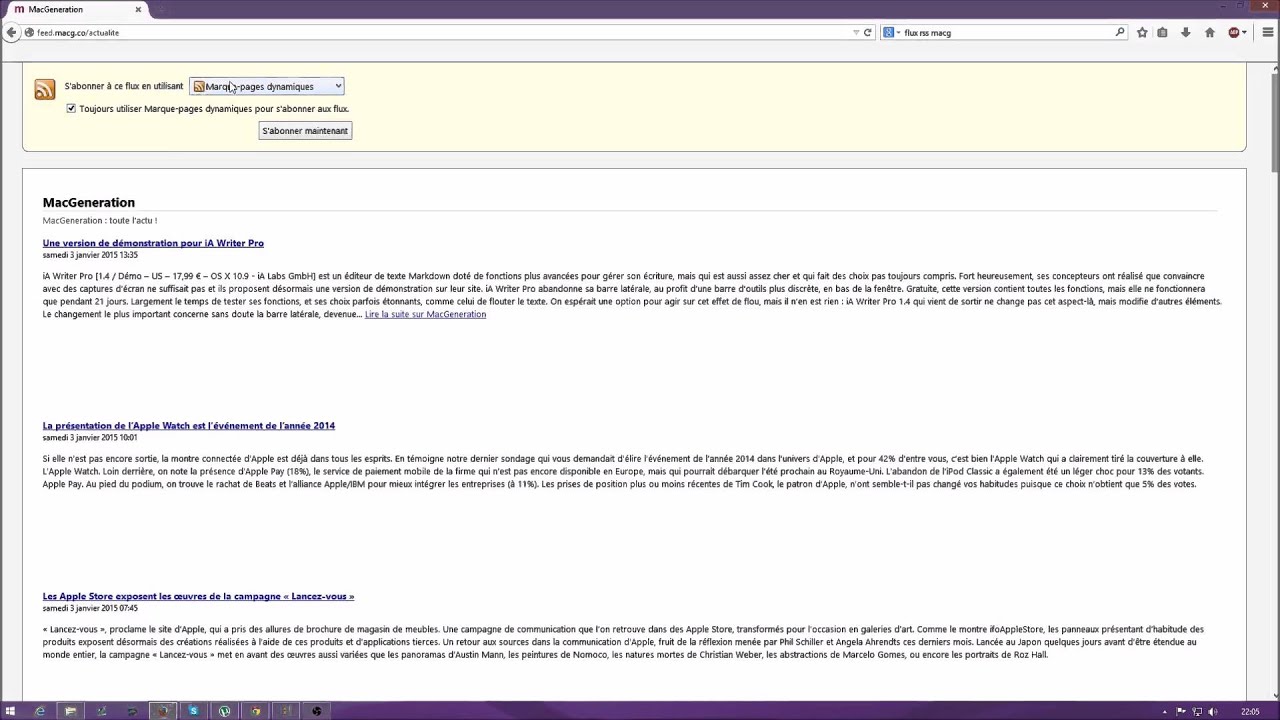Uncheck 'Toujours utiliser Marque-pages dynamiques'

click(x=71, y=108)
